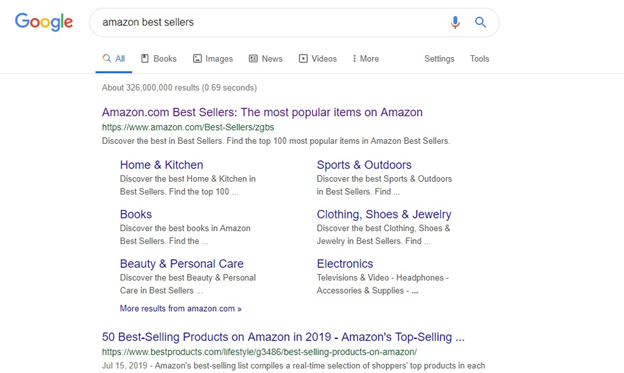Open the Tools filter options
This screenshot has width=624, height=373.
(x=479, y=59)
